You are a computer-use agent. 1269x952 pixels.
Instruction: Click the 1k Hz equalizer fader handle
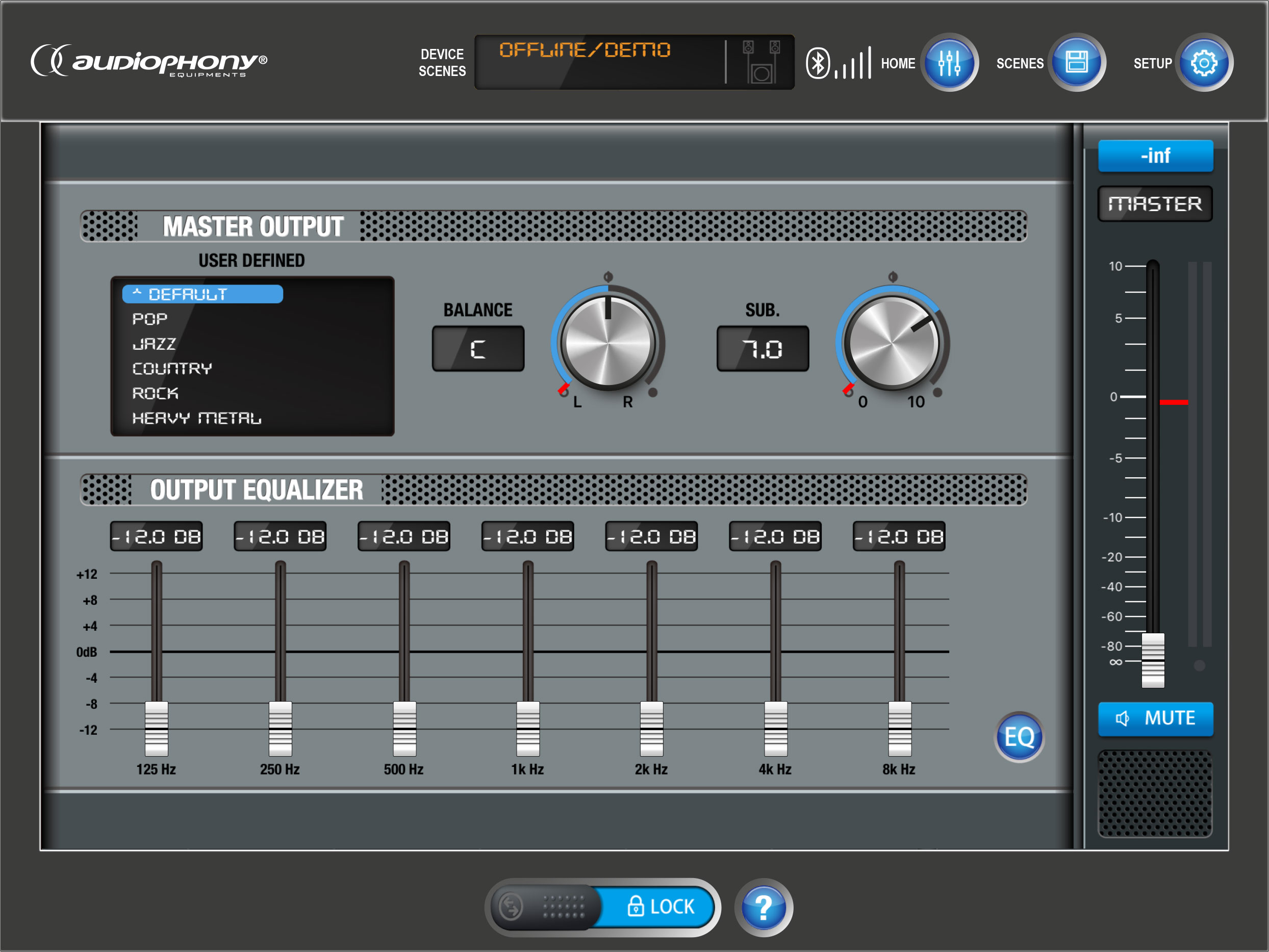pyautogui.click(x=528, y=728)
